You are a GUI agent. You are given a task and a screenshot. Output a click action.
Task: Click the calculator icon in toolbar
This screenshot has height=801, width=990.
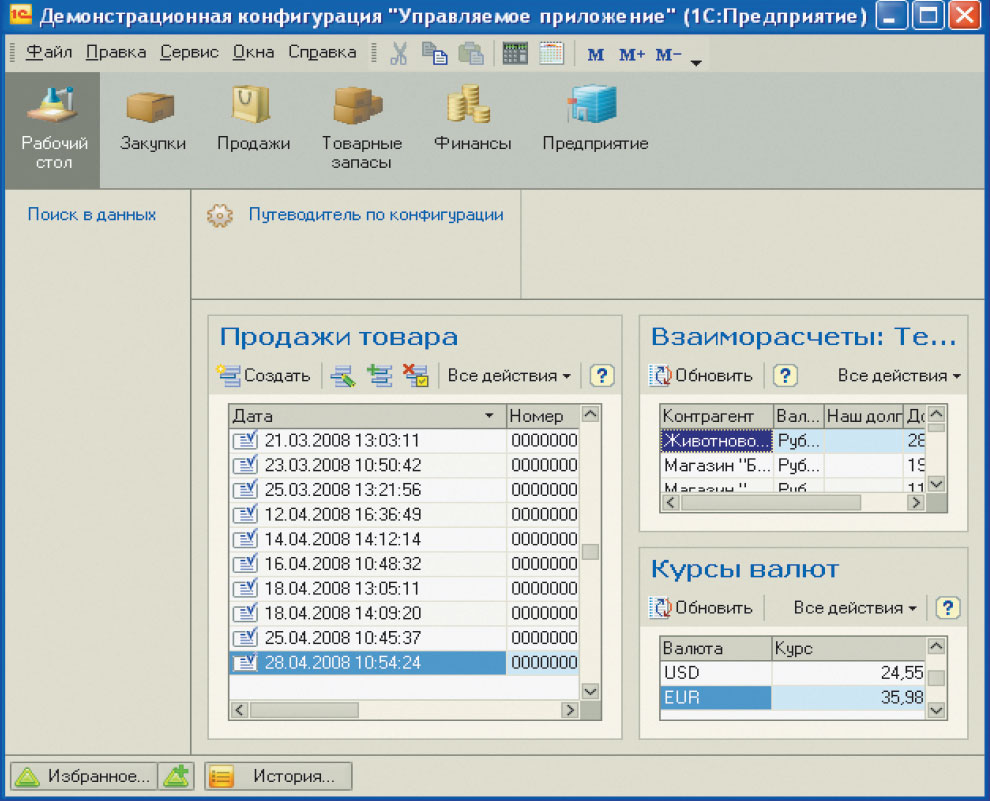click(515, 54)
